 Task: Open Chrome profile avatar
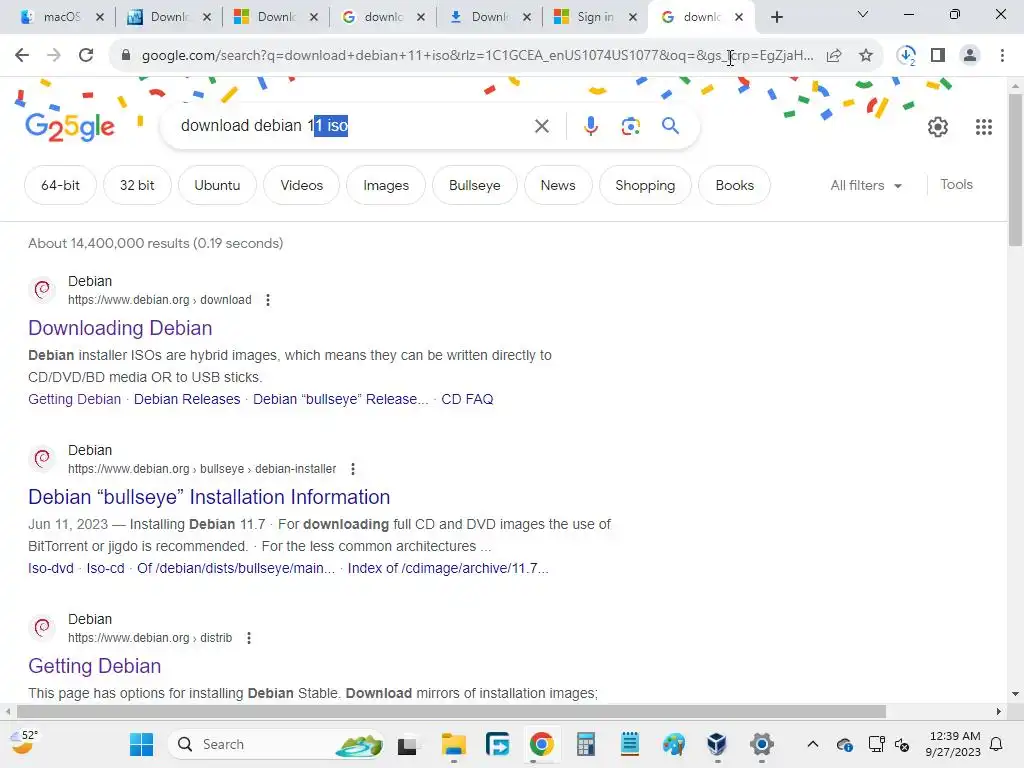click(970, 56)
